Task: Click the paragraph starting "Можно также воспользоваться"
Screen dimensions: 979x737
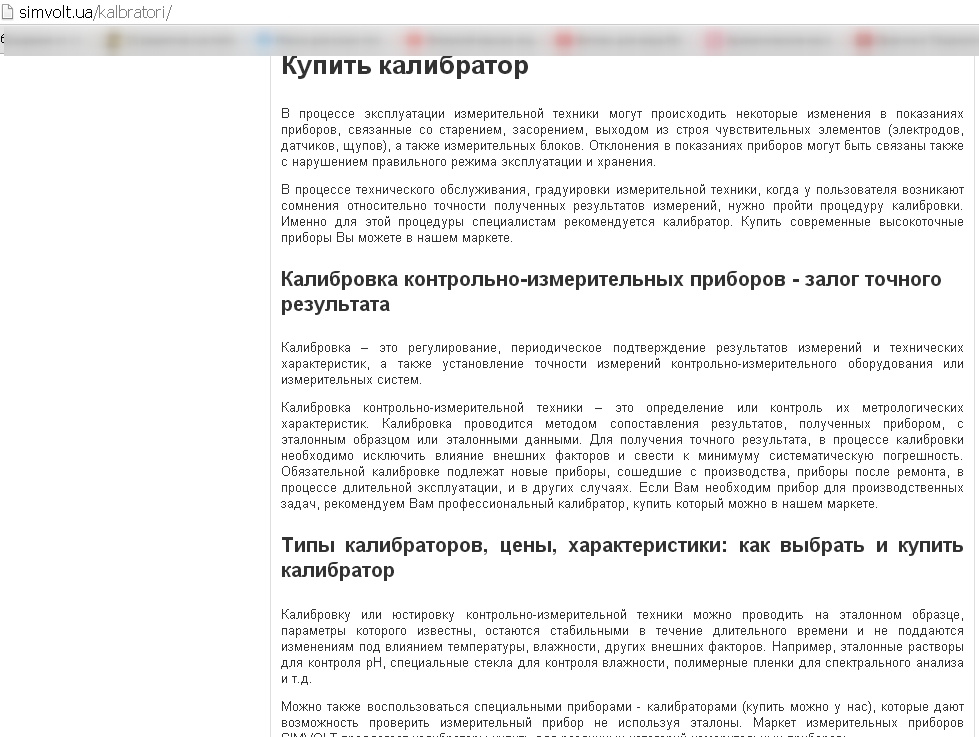Action: click(x=622, y=720)
